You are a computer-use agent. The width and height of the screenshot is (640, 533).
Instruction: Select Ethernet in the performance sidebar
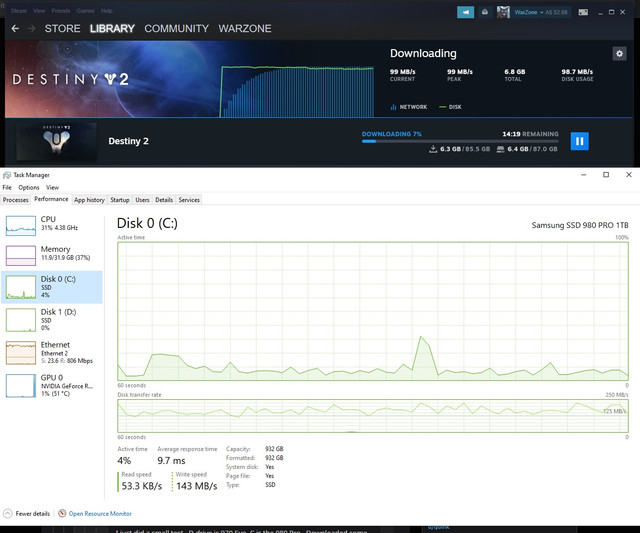point(52,353)
